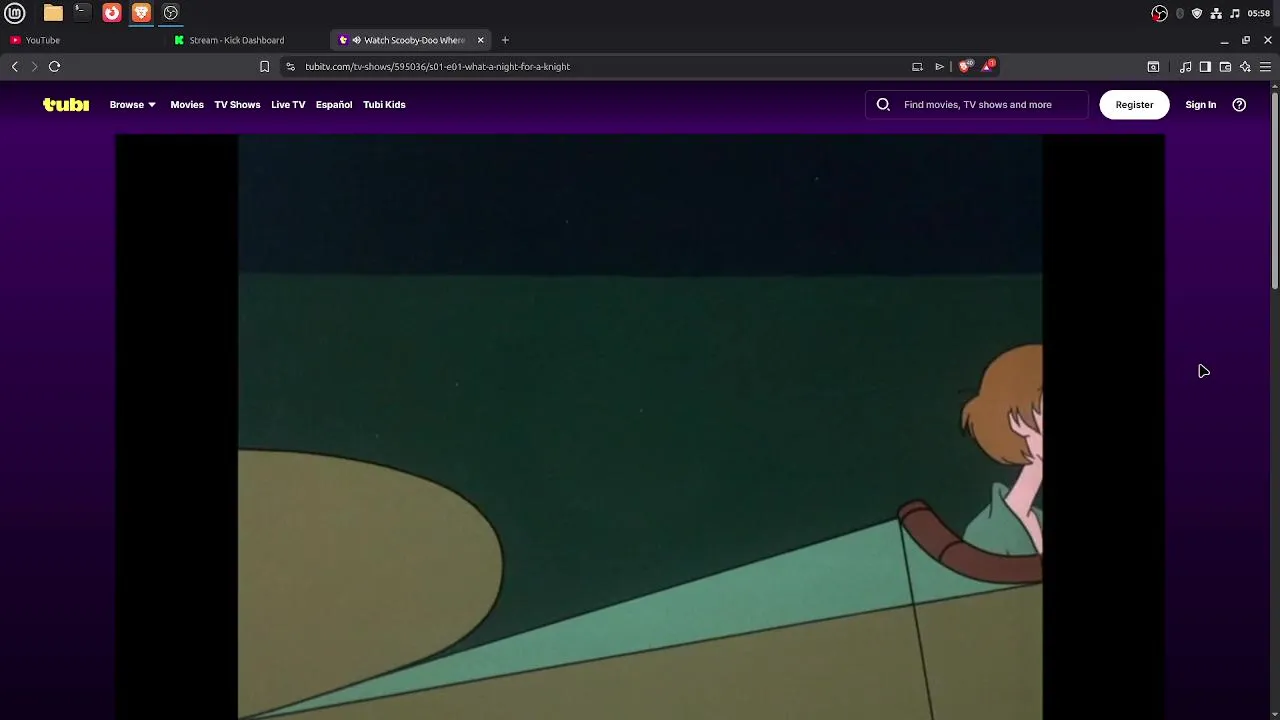Expand the Browse dropdown menu
Screen dimensions: 1280x720
point(132,104)
